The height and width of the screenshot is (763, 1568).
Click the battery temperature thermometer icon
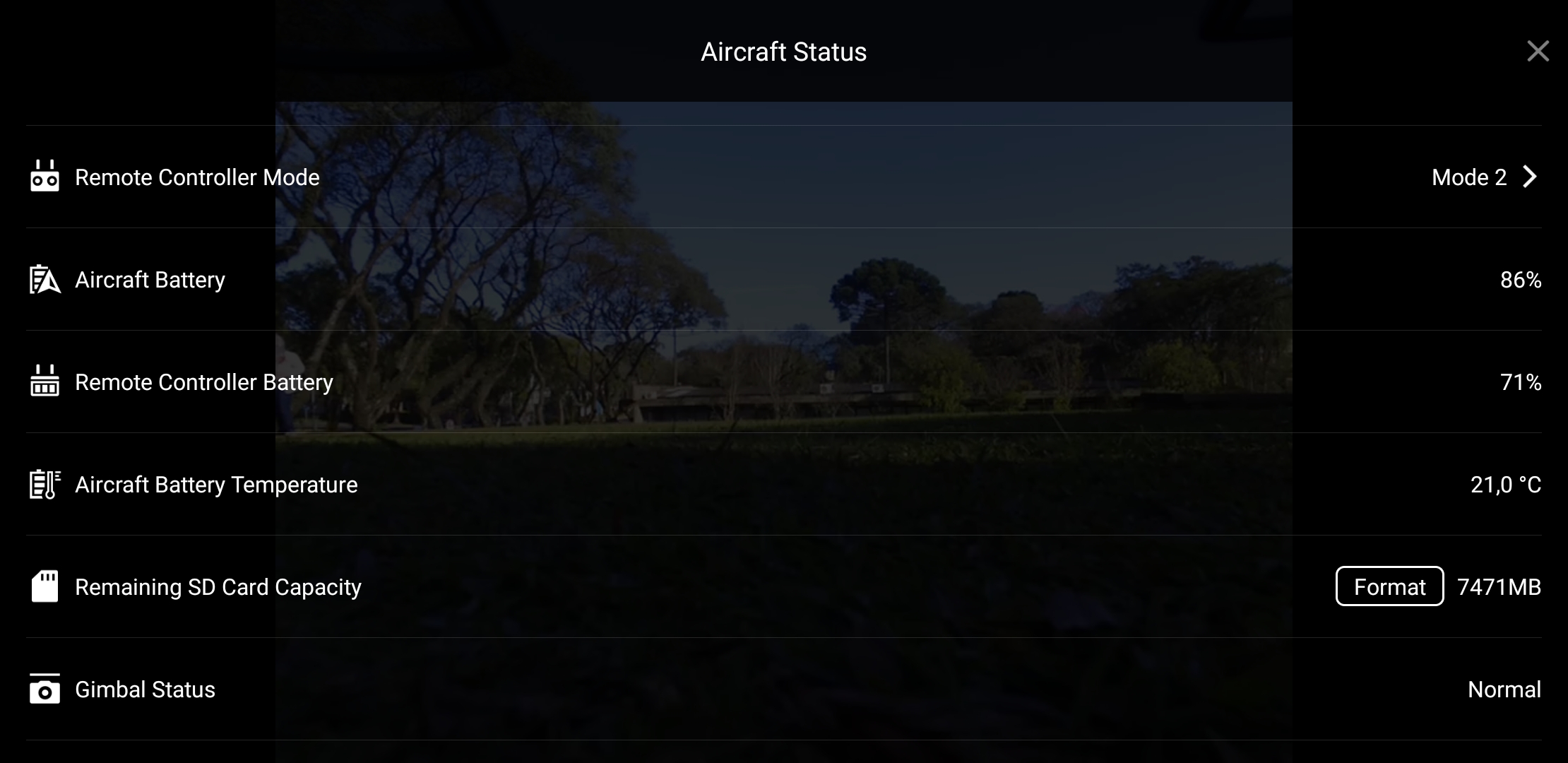point(44,484)
